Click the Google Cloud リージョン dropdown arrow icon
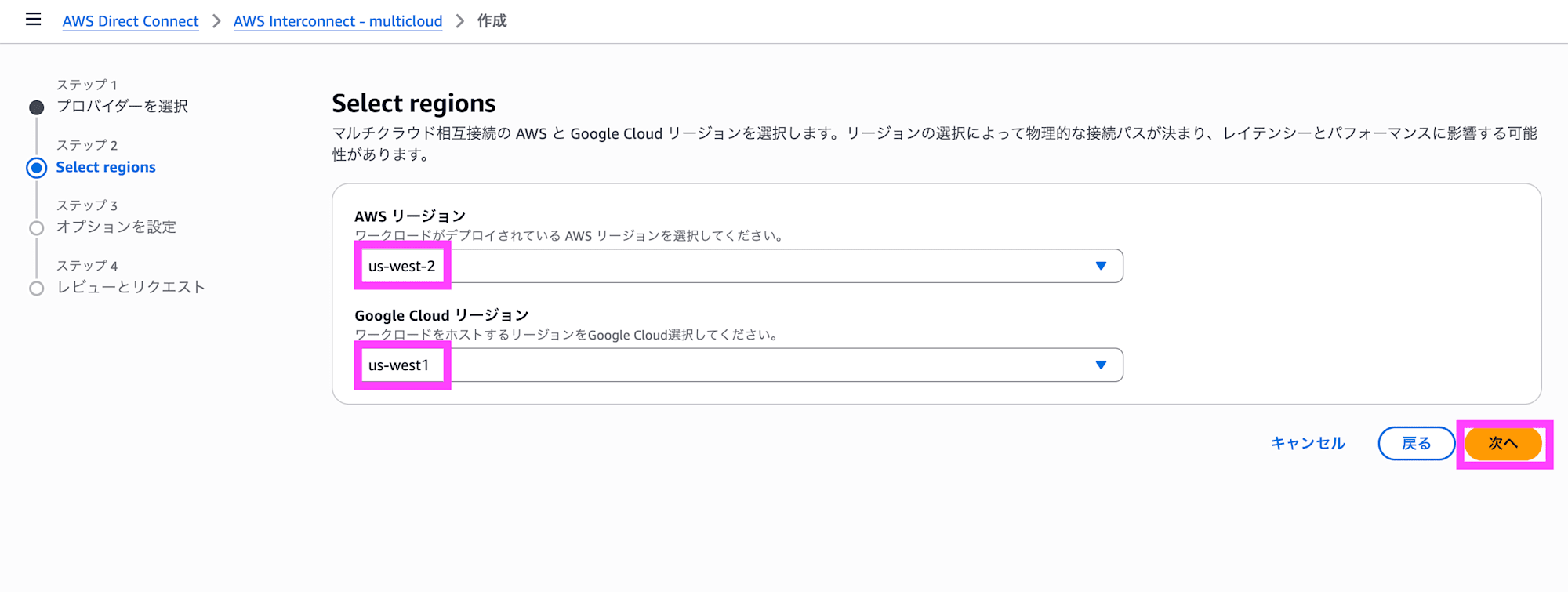This screenshot has width=1568, height=592. coord(1101,365)
